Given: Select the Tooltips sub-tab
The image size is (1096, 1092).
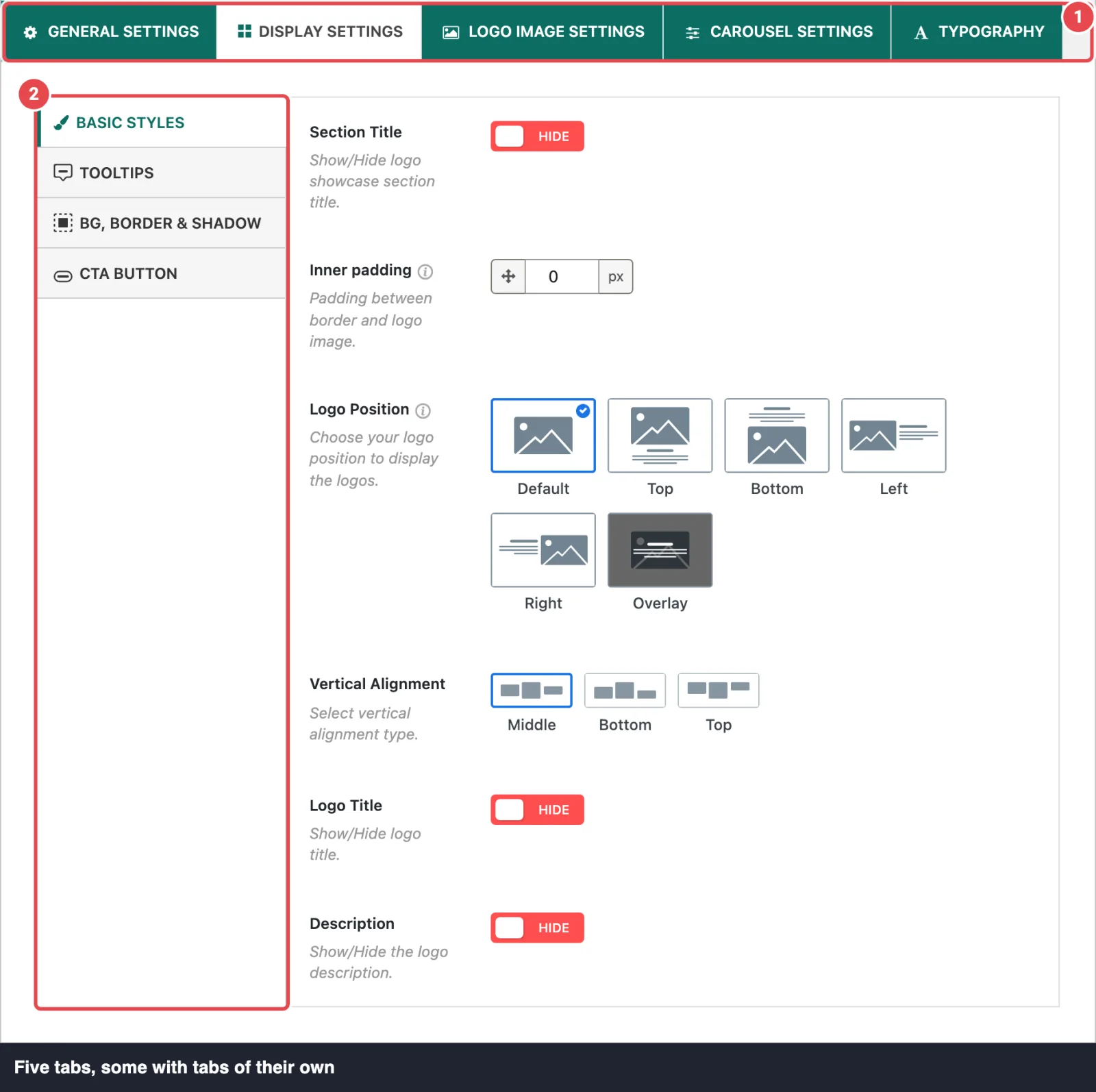Looking at the screenshot, I should pyautogui.click(x=162, y=173).
